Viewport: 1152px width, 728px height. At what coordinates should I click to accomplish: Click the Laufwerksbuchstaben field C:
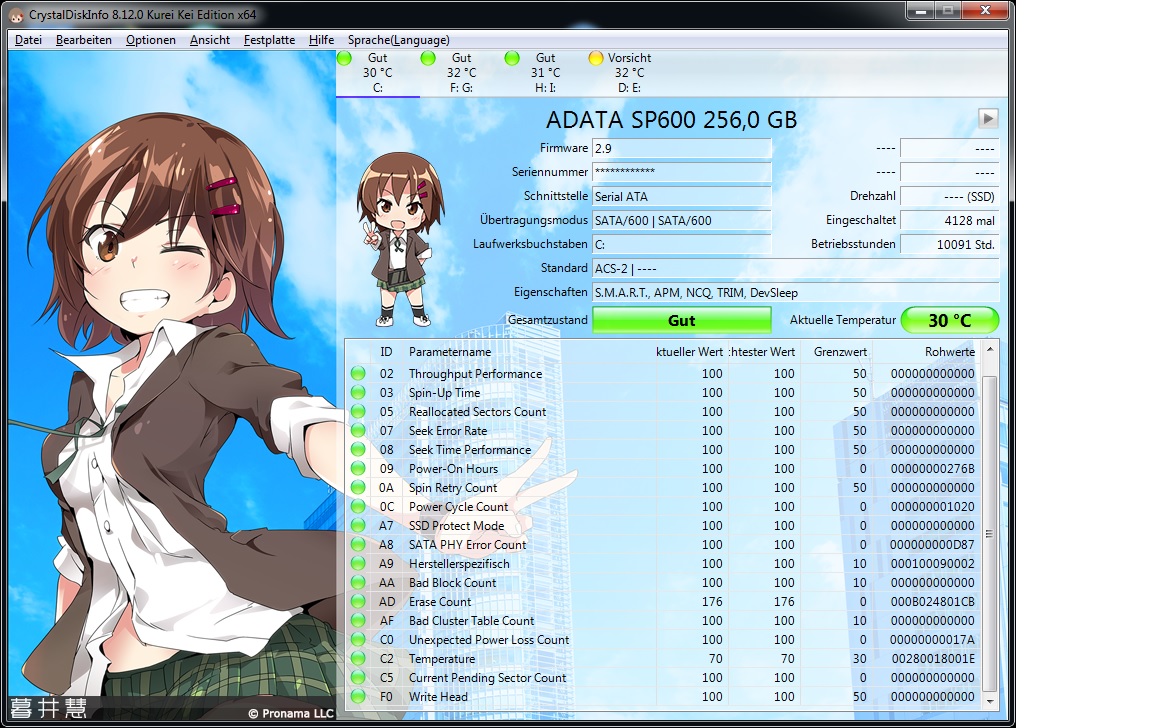click(682, 244)
